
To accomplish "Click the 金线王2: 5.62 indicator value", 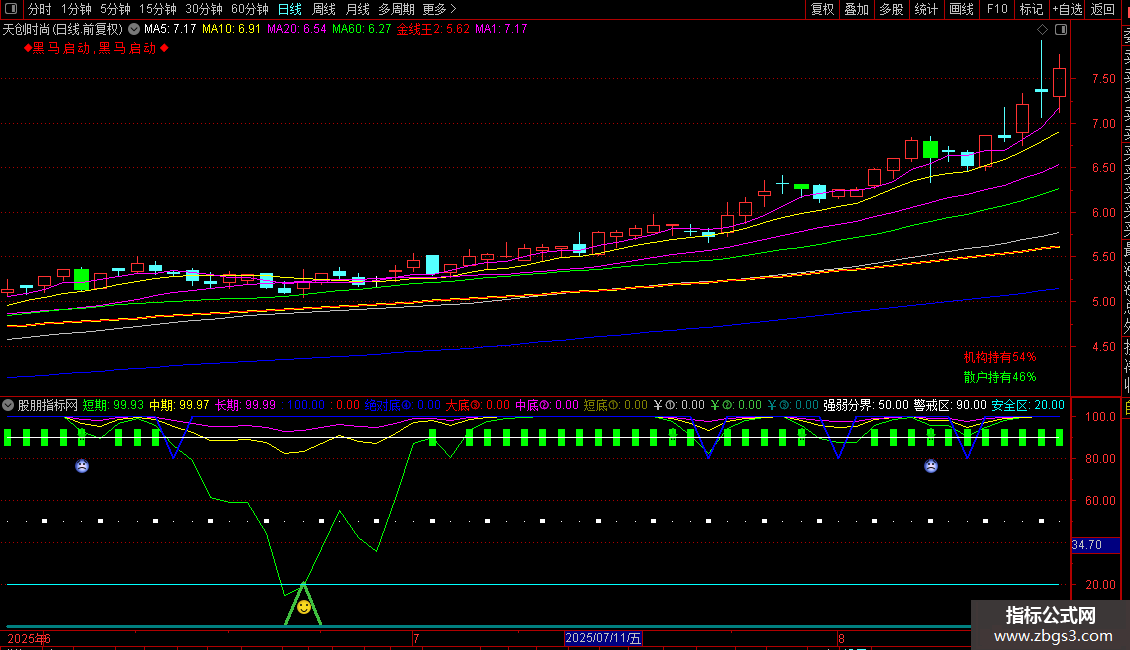I will point(433,30).
